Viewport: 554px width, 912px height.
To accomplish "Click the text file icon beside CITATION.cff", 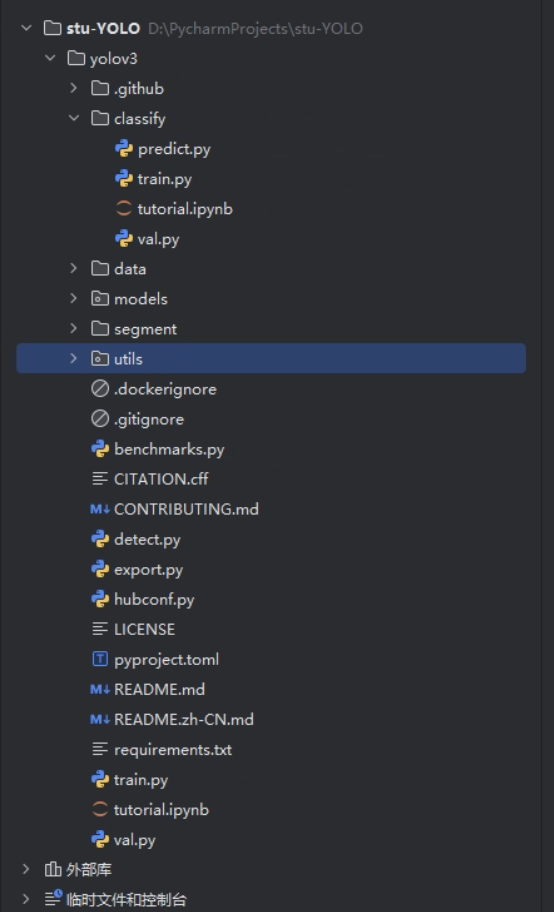I will [100, 479].
